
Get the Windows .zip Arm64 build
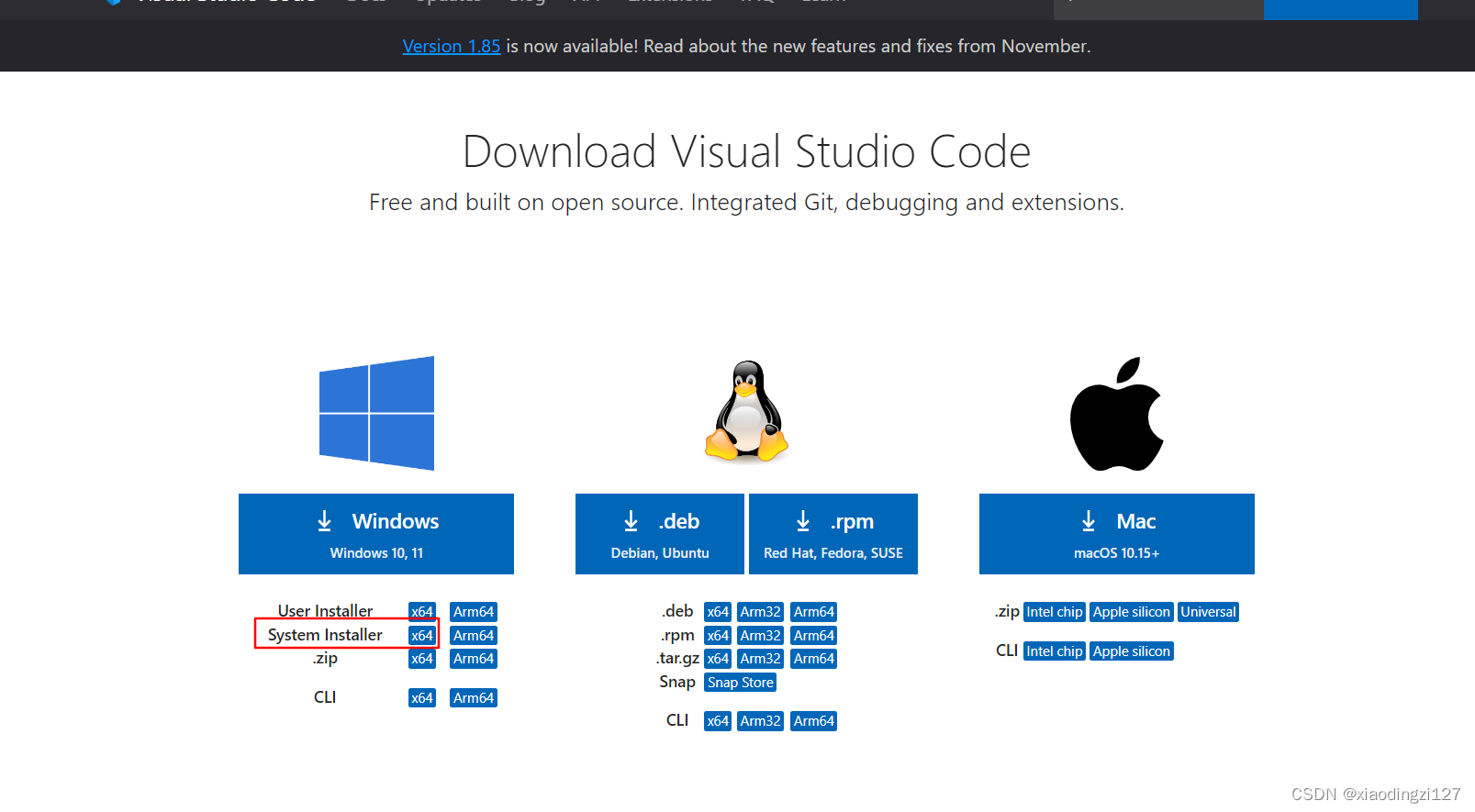coord(474,659)
